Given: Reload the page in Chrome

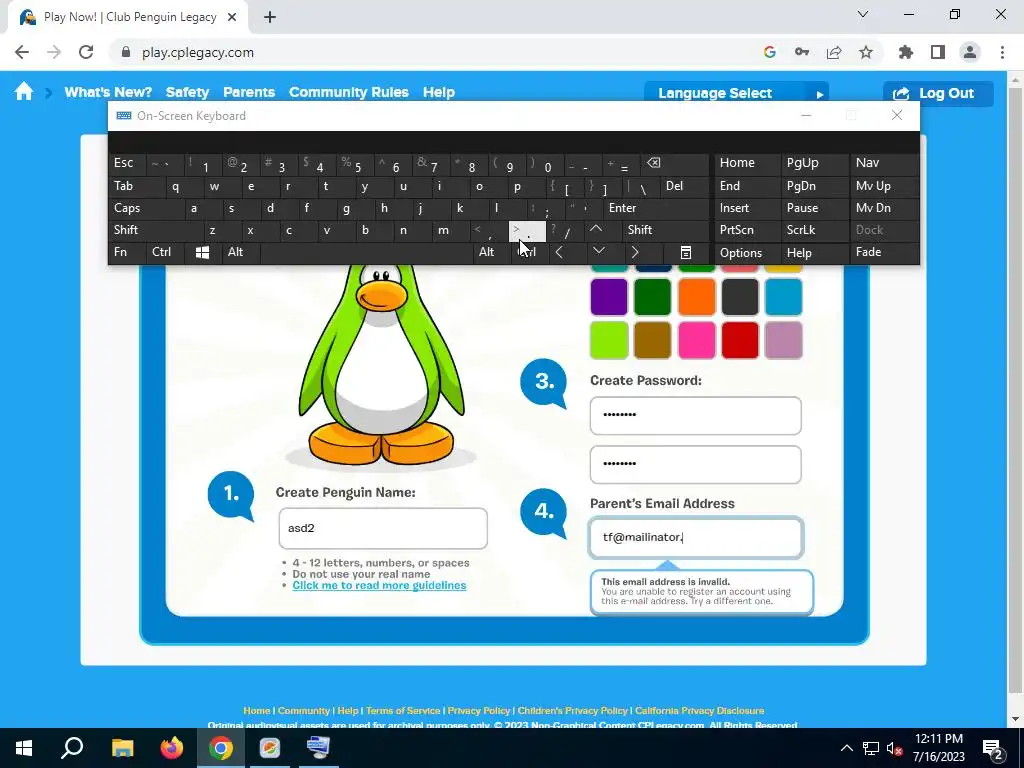Looking at the screenshot, I should (86, 52).
